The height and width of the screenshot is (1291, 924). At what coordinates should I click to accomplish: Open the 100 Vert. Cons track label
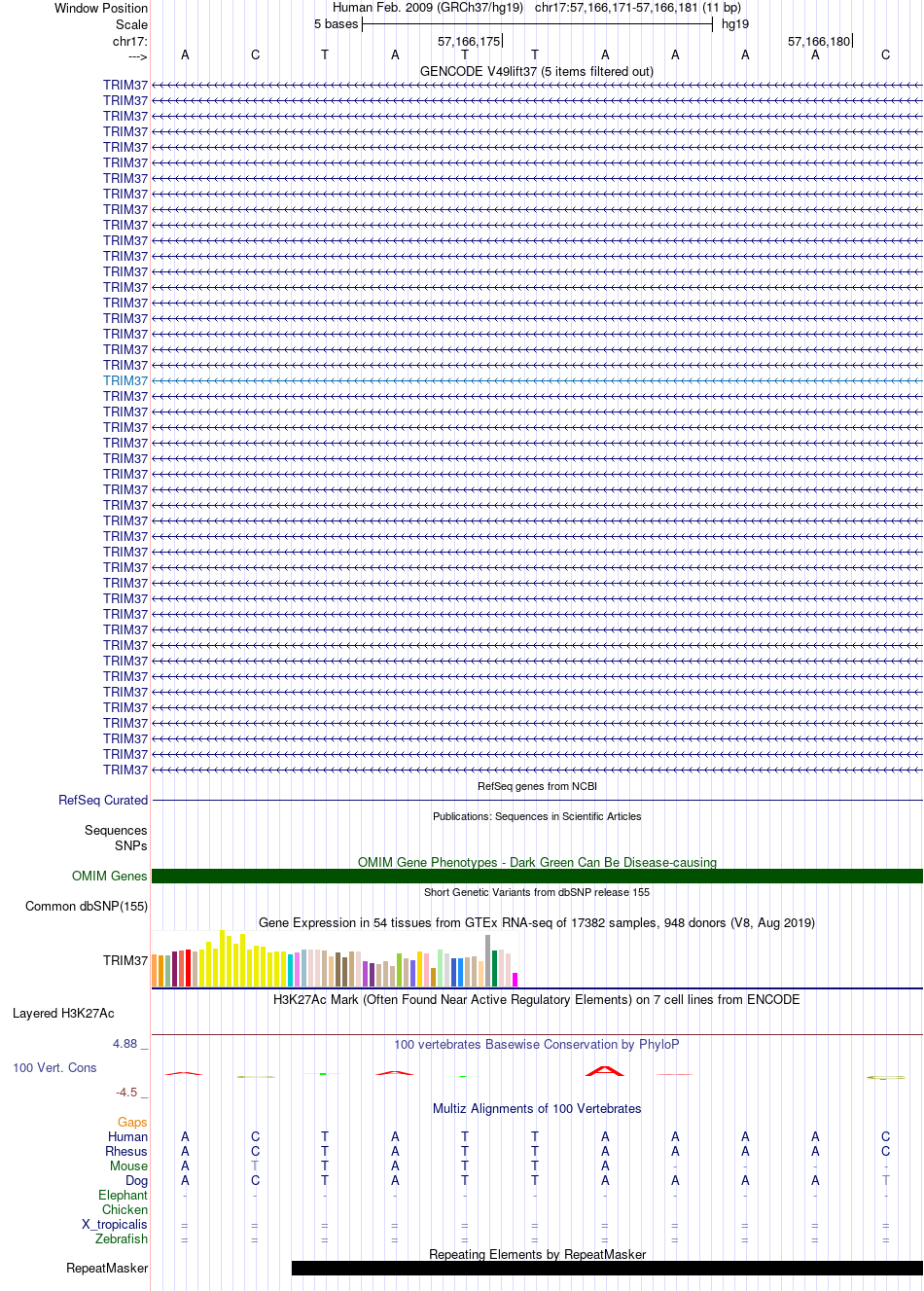click(x=54, y=1067)
